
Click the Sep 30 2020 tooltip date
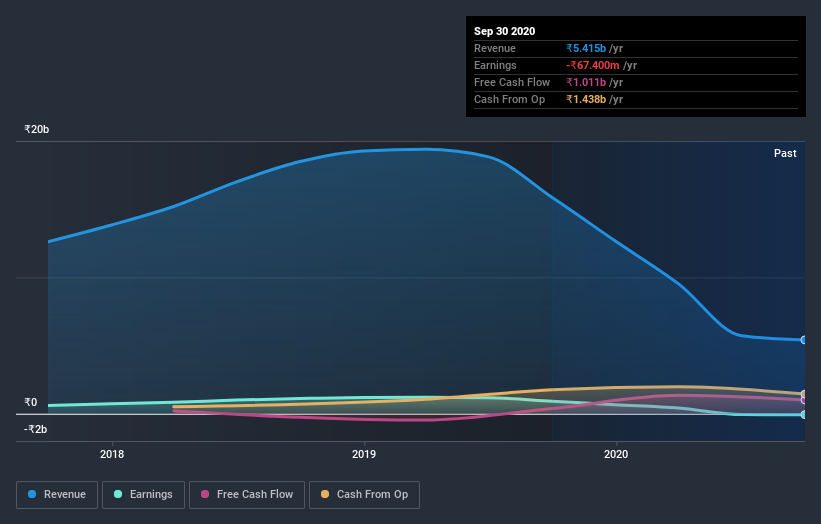tap(504, 31)
